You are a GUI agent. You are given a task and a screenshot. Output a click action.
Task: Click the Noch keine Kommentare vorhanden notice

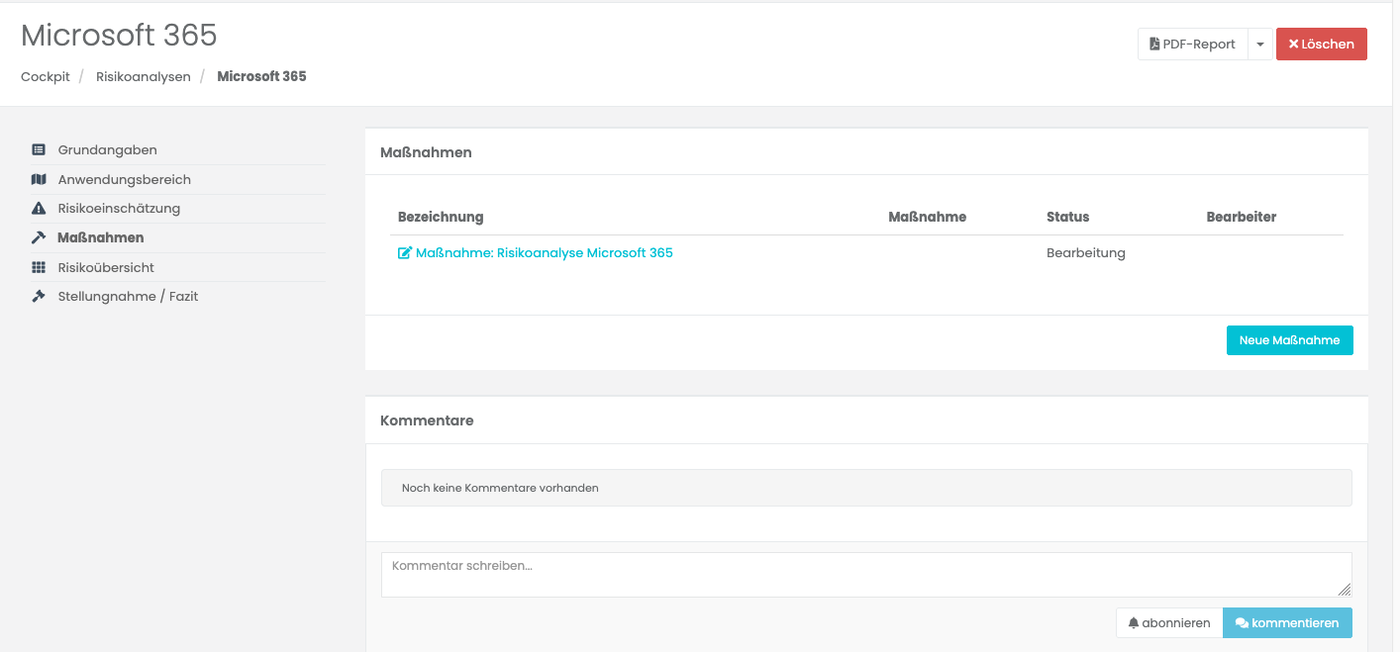point(866,488)
